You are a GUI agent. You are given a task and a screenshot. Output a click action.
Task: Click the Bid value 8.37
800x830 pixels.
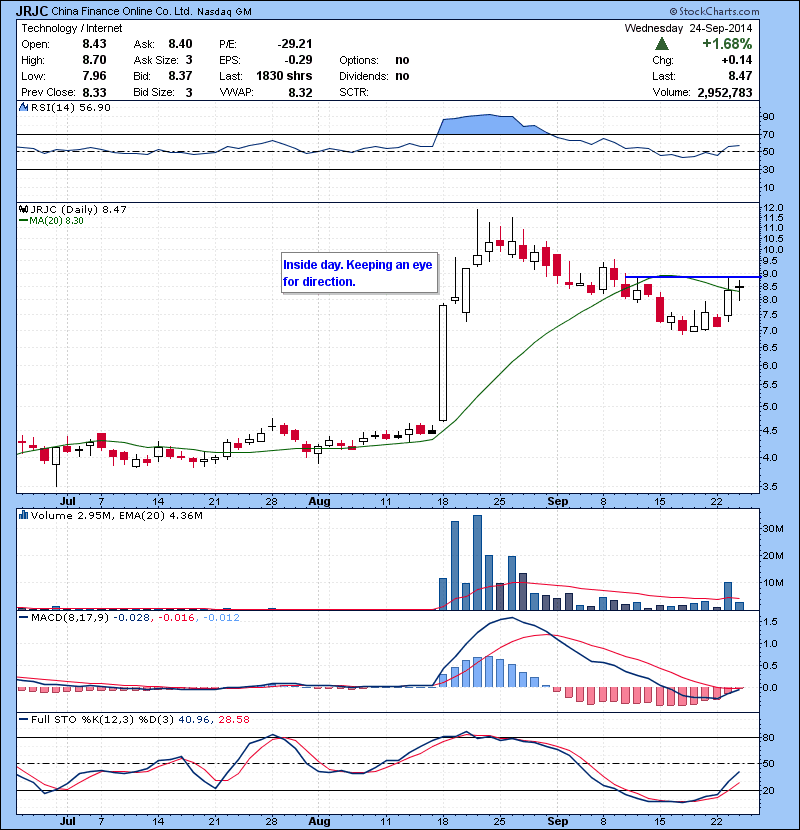coord(181,76)
